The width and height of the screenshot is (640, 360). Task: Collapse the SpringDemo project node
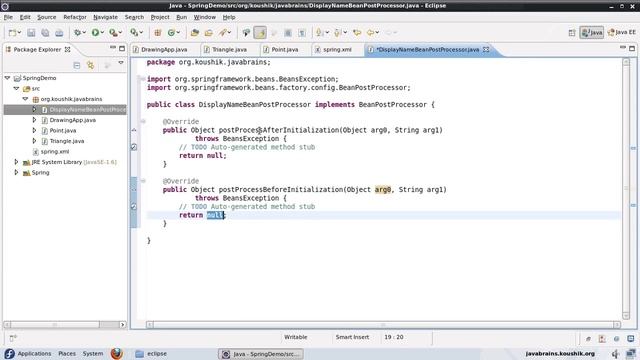(7, 78)
